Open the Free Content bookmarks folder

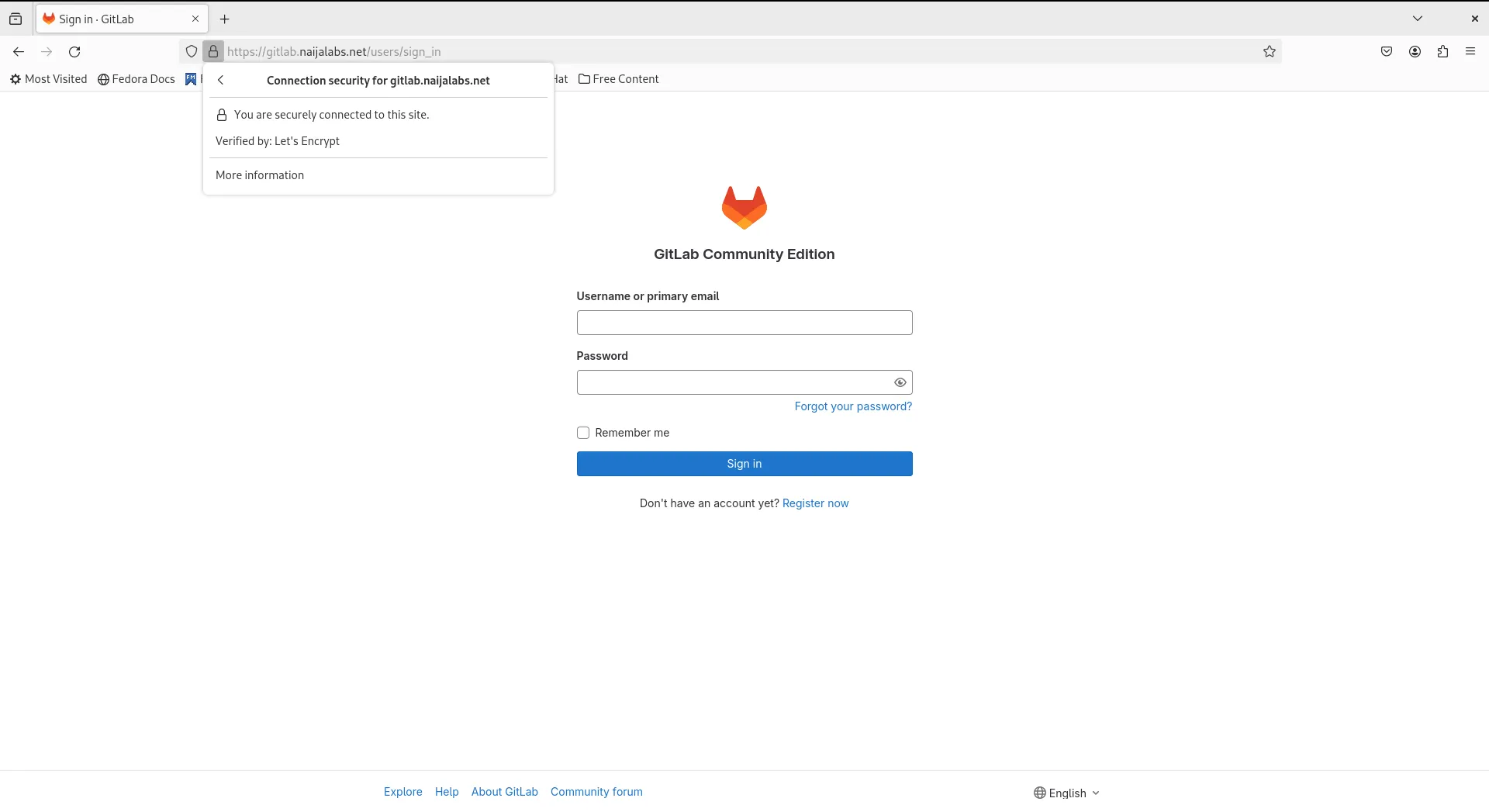coord(619,79)
